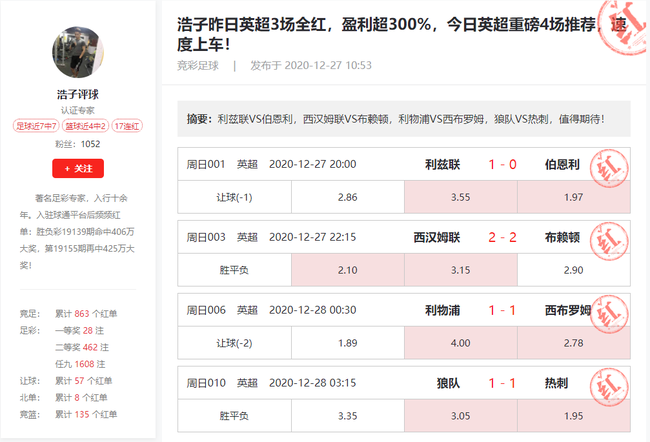Screen dimensions: 650x442
Task: Select odds 1.89 in 利物浦 match
Action: [x=347, y=343]
